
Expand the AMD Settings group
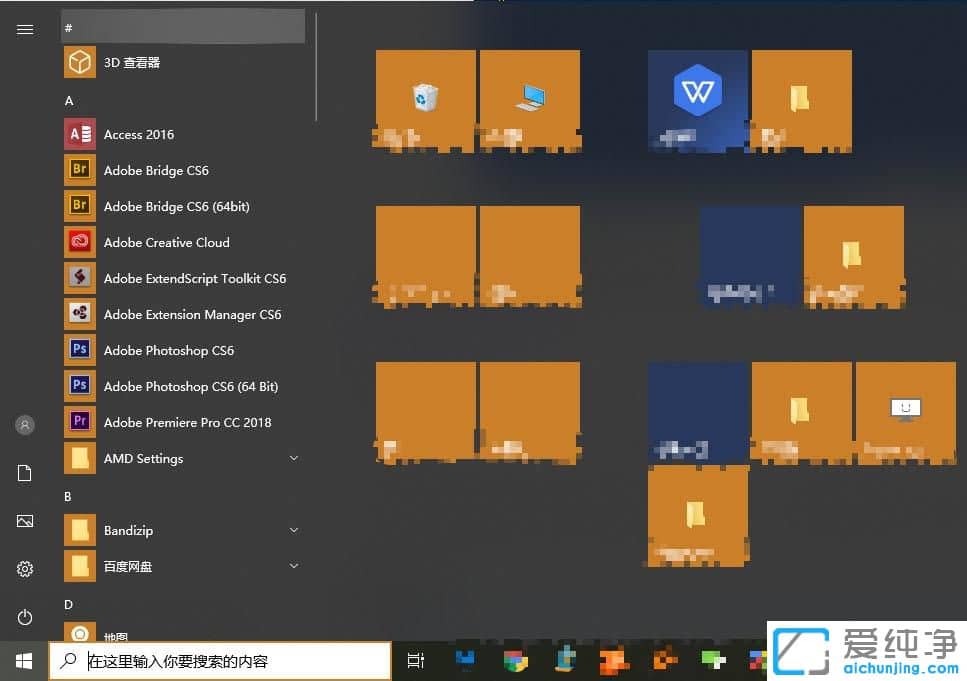[293, 458]
